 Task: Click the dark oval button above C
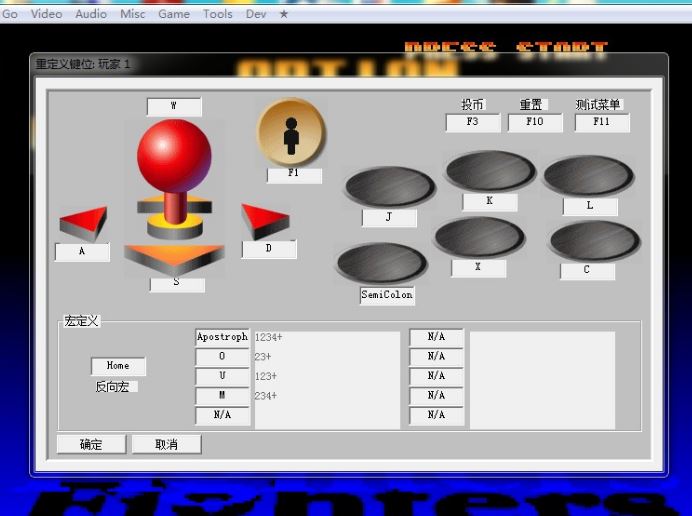(594, 241)
